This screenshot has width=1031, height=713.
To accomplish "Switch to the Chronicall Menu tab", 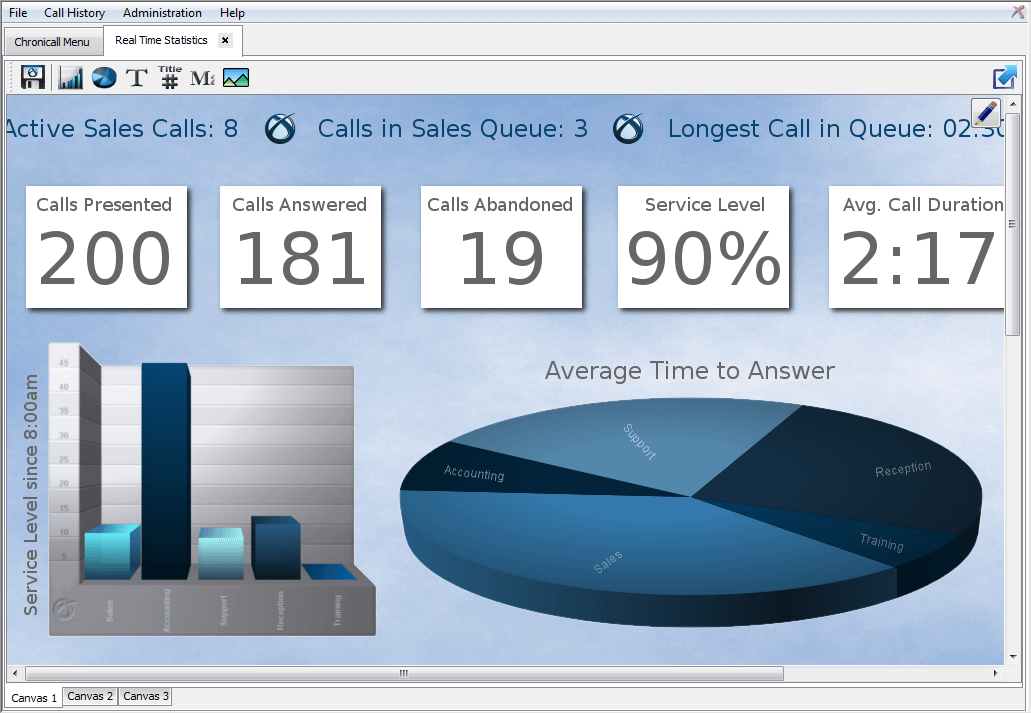I will coord(52,42).
